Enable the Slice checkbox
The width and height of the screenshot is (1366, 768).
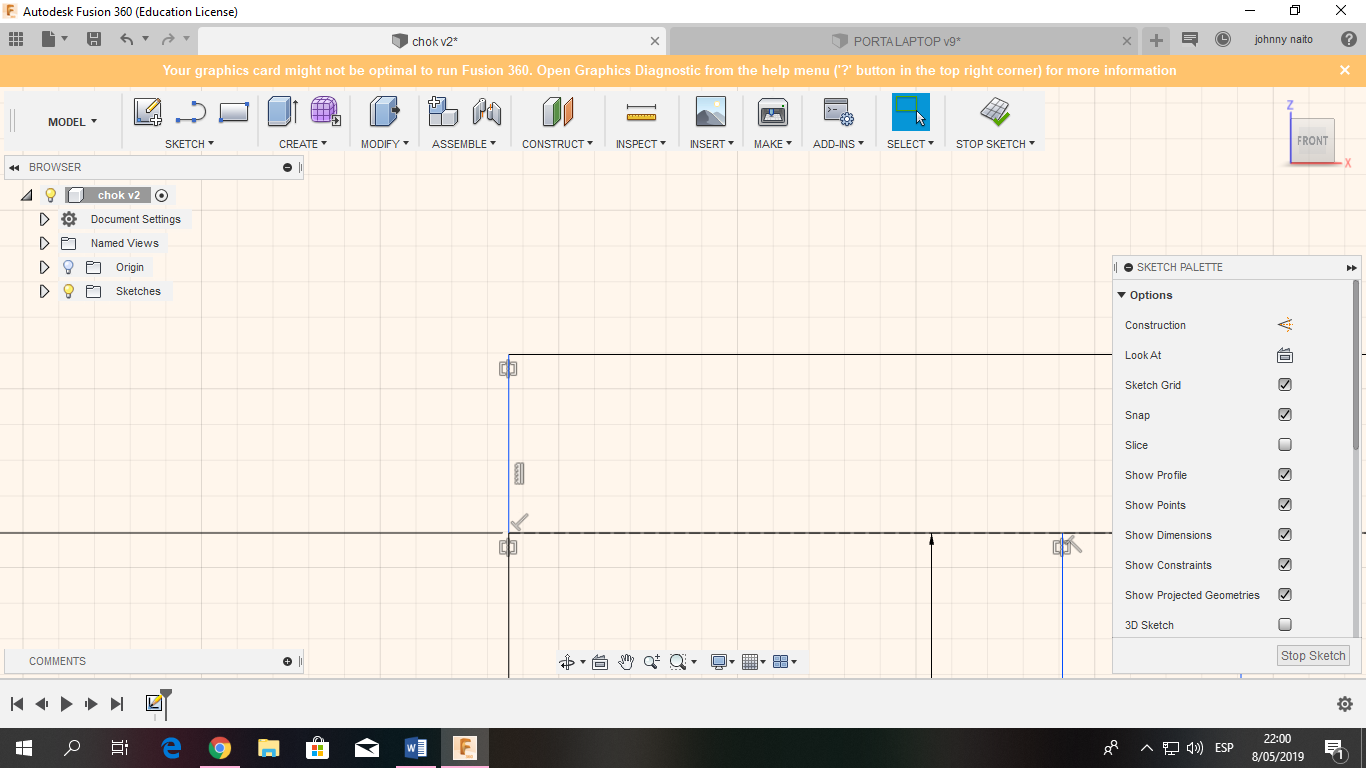[1285, 445]
